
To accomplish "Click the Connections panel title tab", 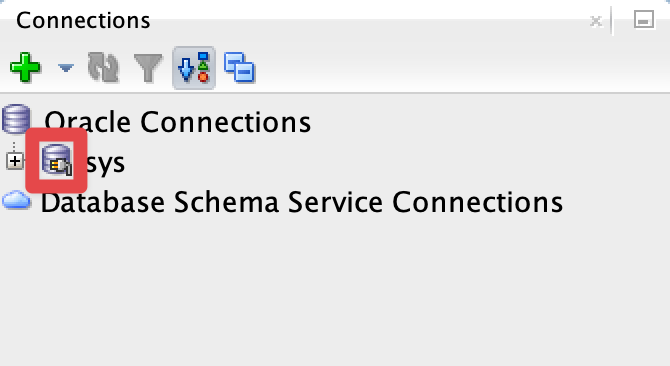I will click(x=83, y=20).
